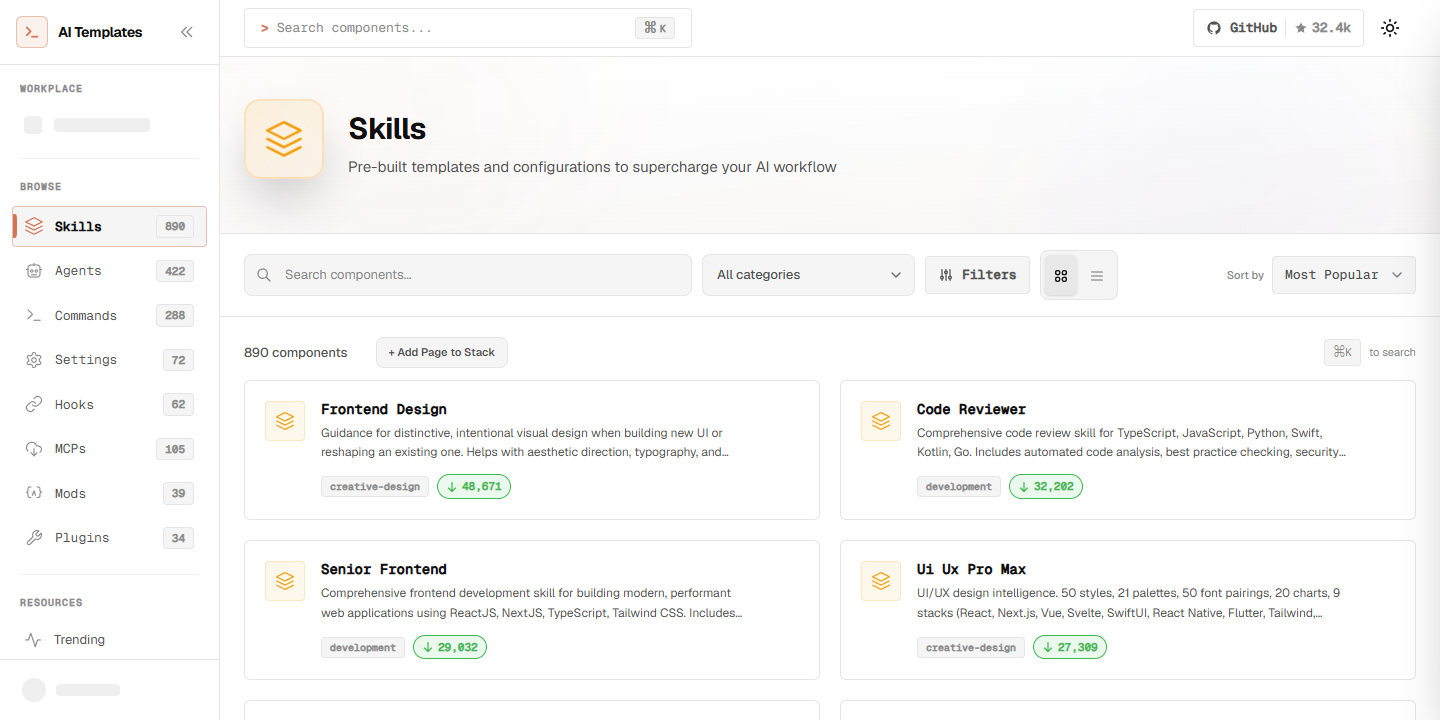Click the 32,202 downloads badge
Image resolution: width=1440 pixels, height=720 pixels.
pos(1046,487)
